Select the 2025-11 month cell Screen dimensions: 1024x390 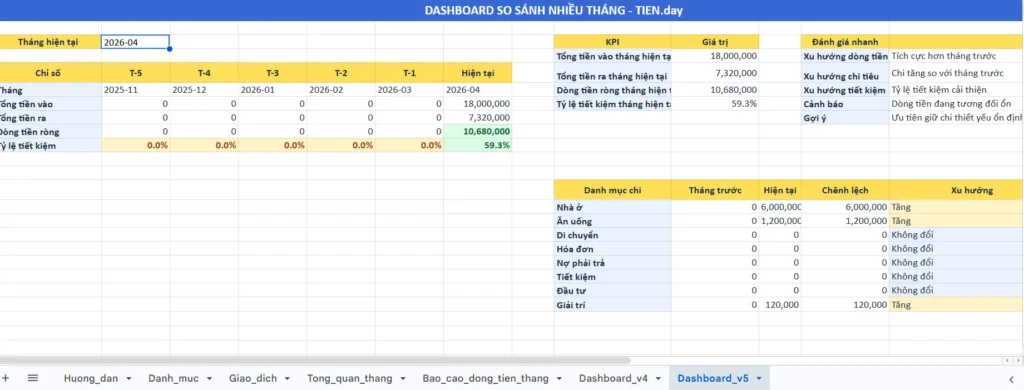click(x=136, y=90)
